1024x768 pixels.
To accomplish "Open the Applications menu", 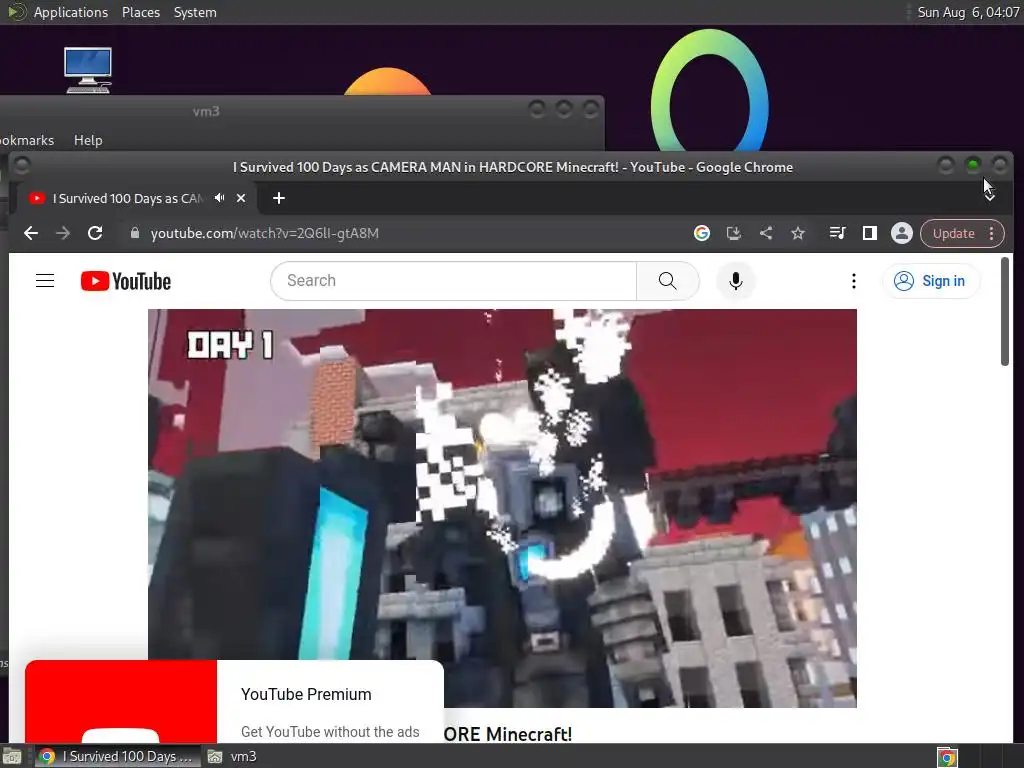I will [71, 12].
